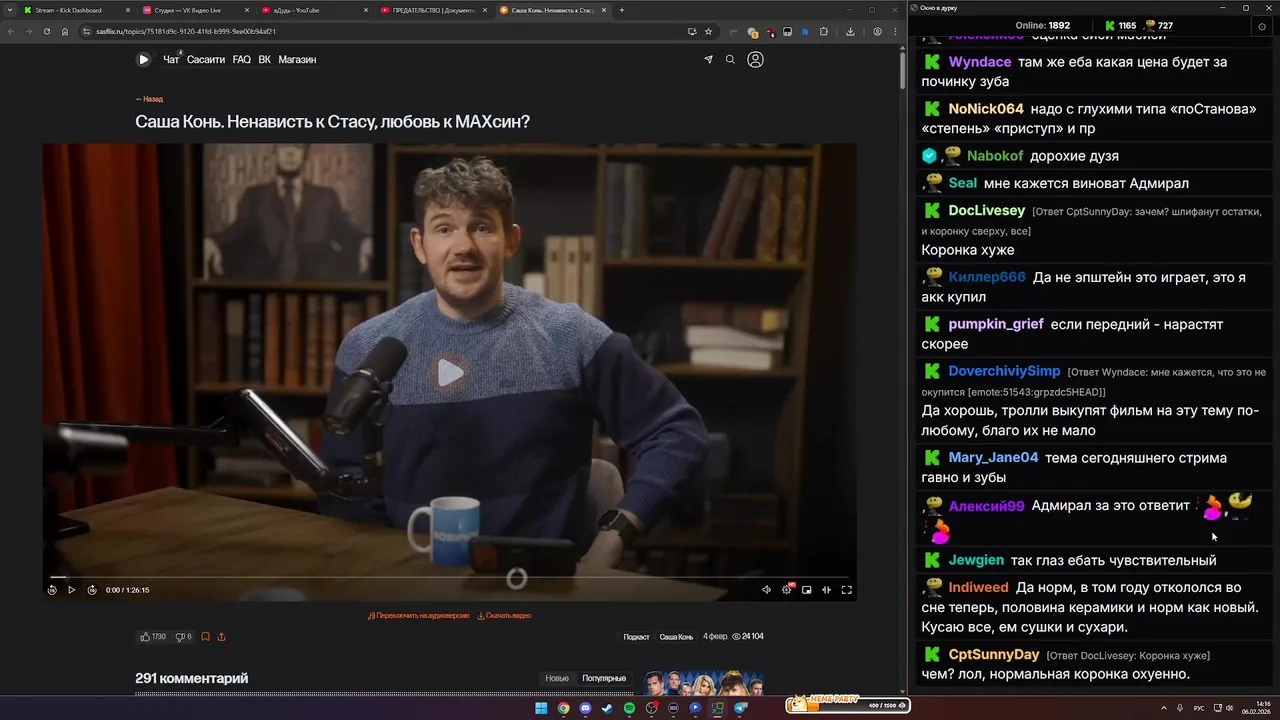
Task: Switch keyboard language РУС indicator
Action: (1199, 708)
